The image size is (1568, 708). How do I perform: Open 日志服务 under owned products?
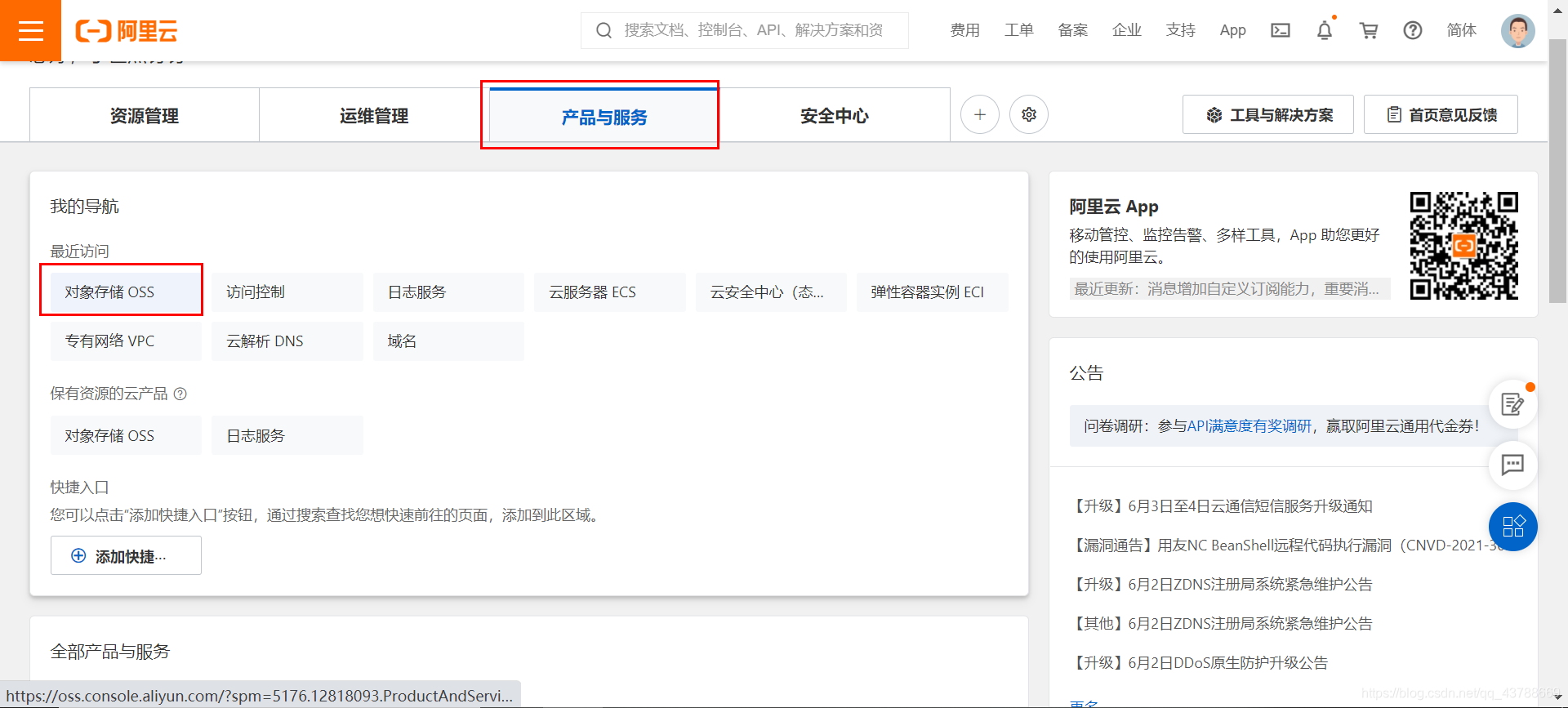(x=287, y=435)
